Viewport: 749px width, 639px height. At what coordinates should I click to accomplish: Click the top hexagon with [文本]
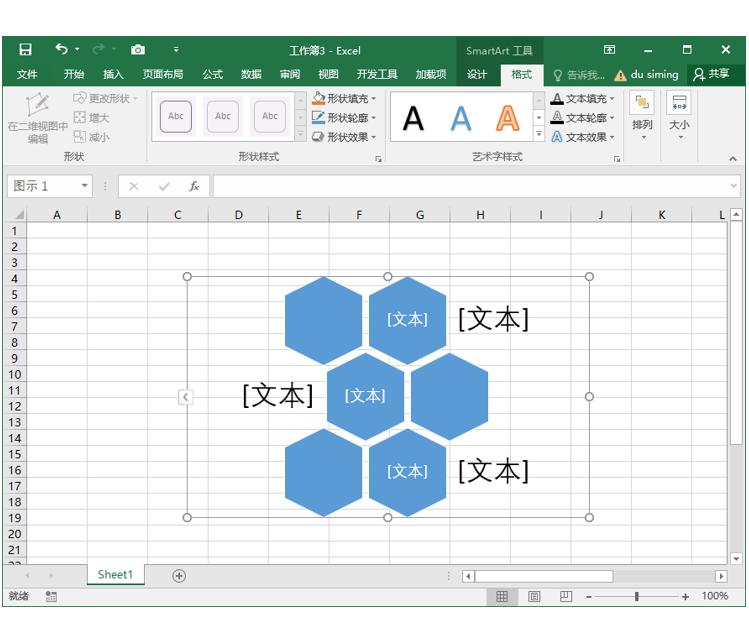[407, 320]
